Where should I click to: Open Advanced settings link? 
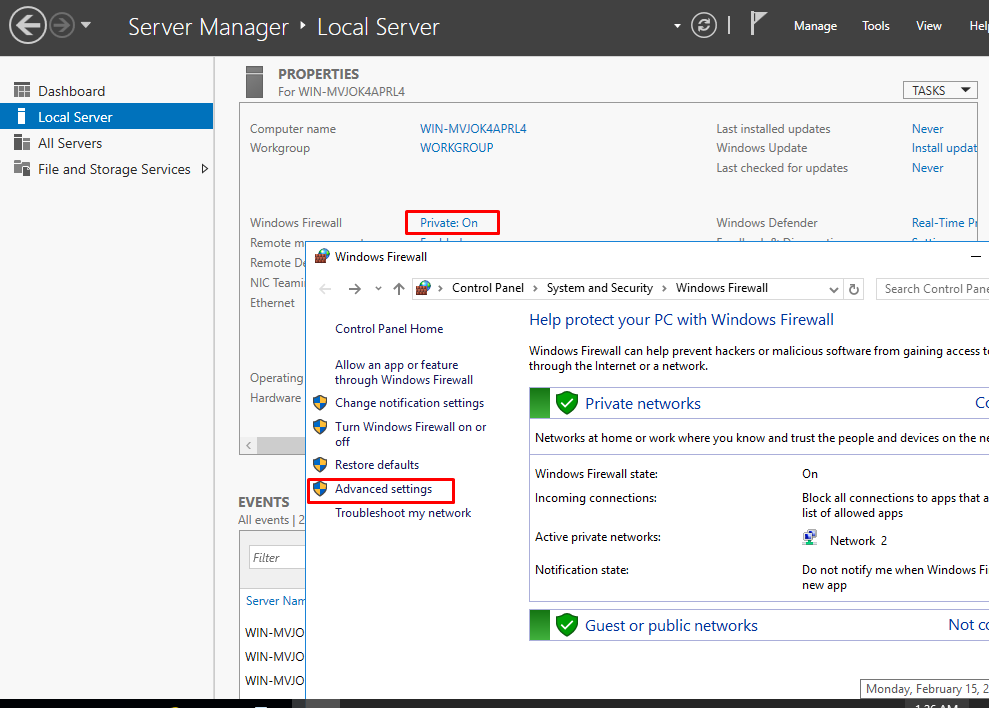click(x=383, y=489)
